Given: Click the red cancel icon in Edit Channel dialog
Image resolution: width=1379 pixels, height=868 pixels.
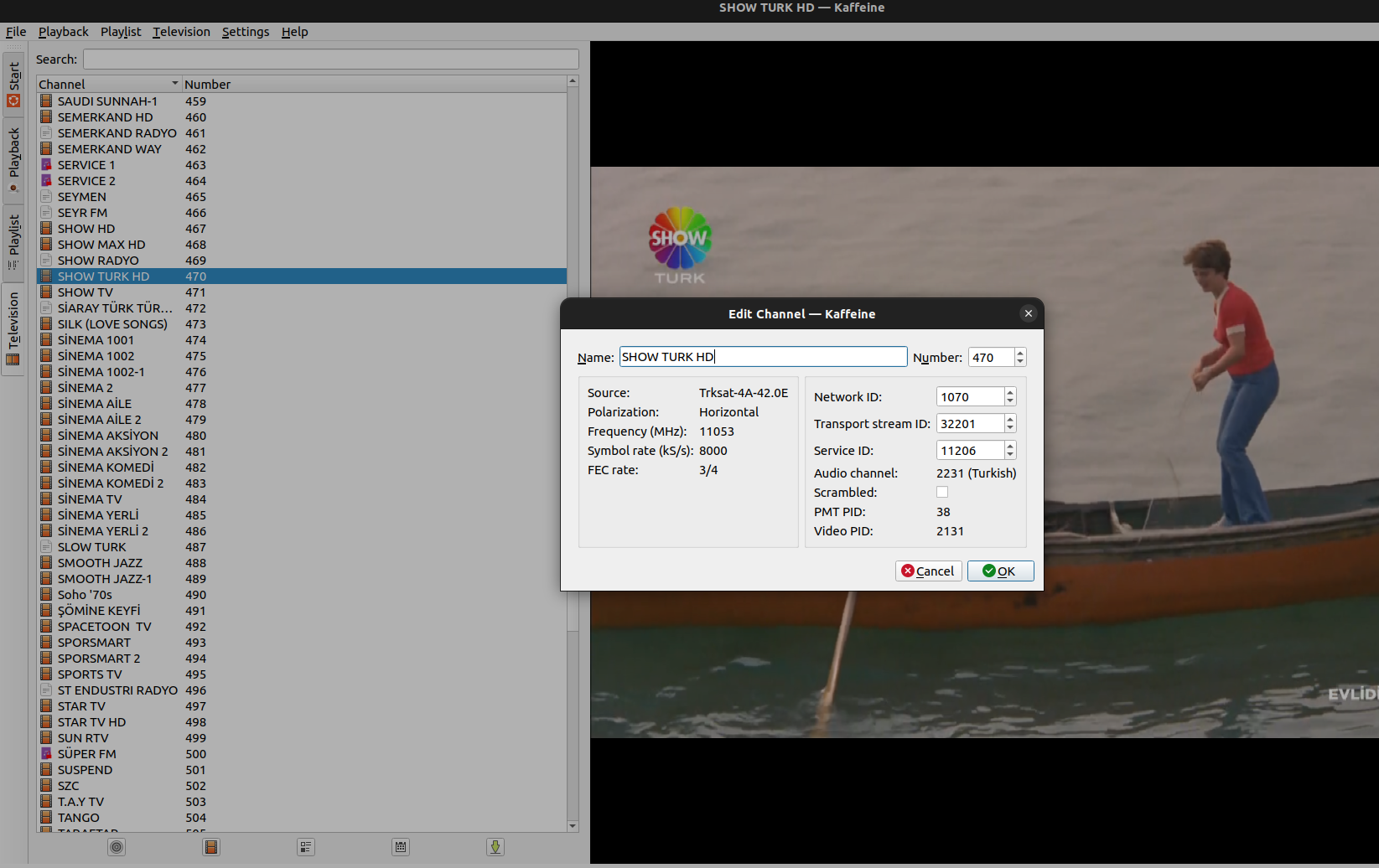Looking at the screenshot, I should coord(908,571).
